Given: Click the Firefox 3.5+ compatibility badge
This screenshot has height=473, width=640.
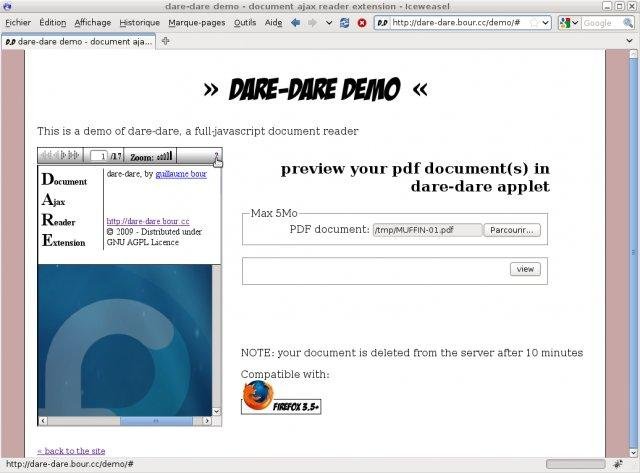Looking at the screenshot, I should tap(281, 398).
